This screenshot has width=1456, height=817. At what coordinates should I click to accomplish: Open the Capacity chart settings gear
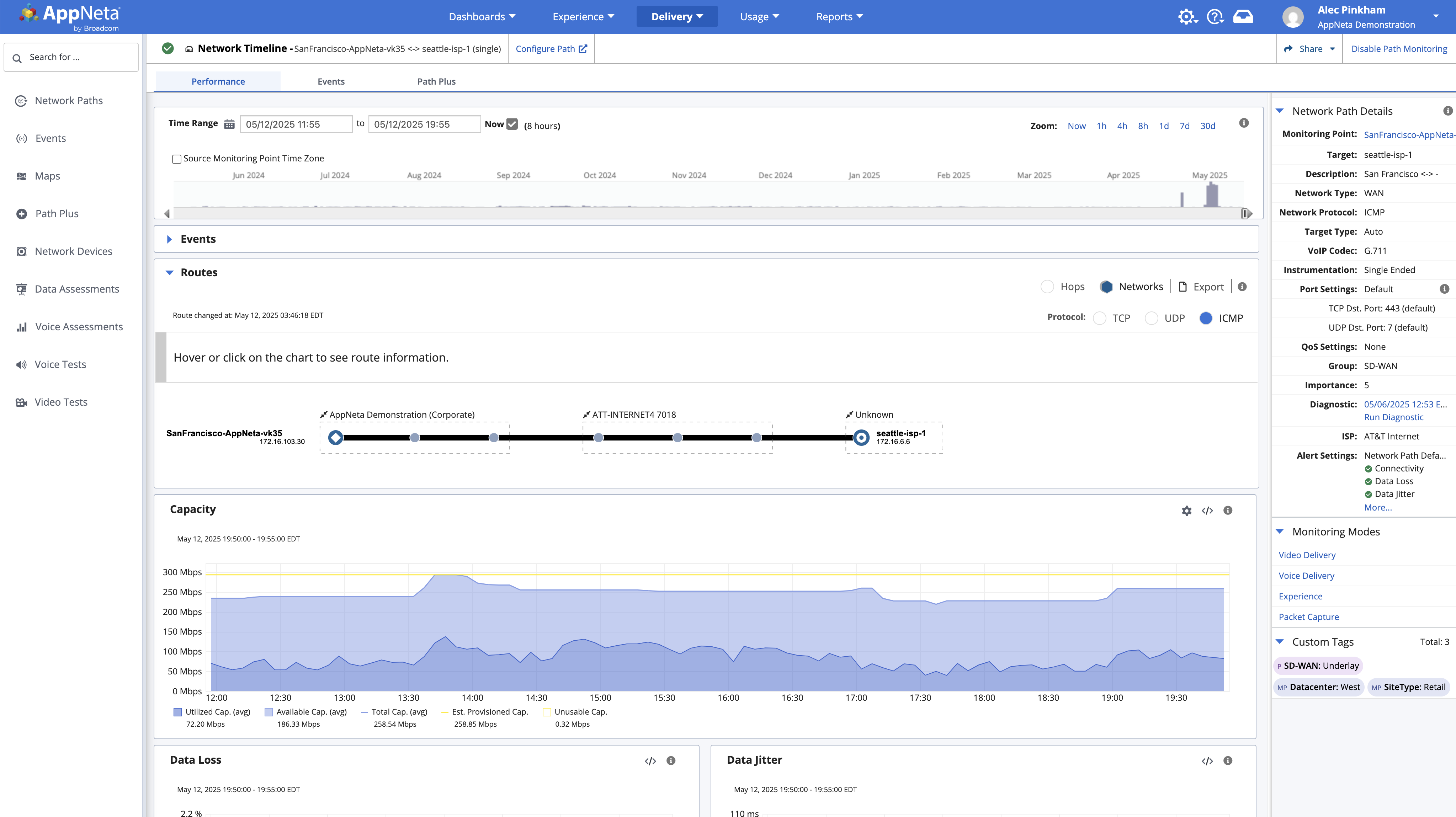(x=1186, y=511)
